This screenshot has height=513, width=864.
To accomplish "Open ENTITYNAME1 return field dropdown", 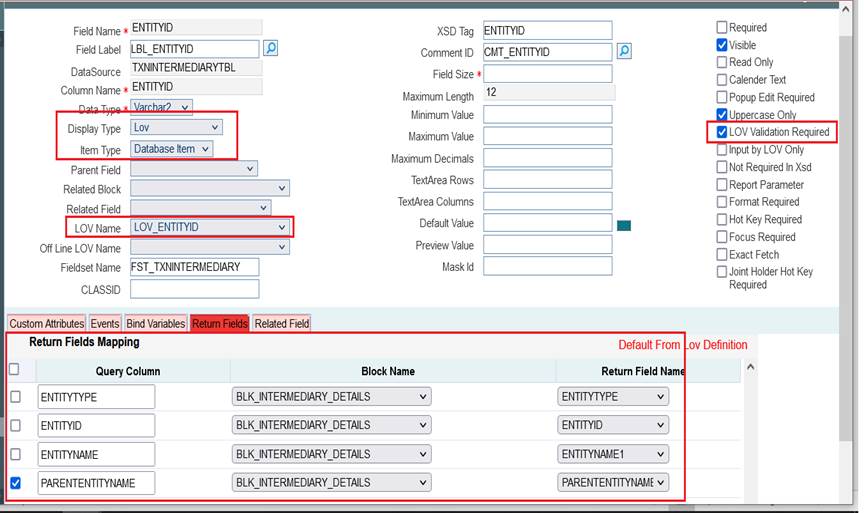I will click(x=613, y=454).
